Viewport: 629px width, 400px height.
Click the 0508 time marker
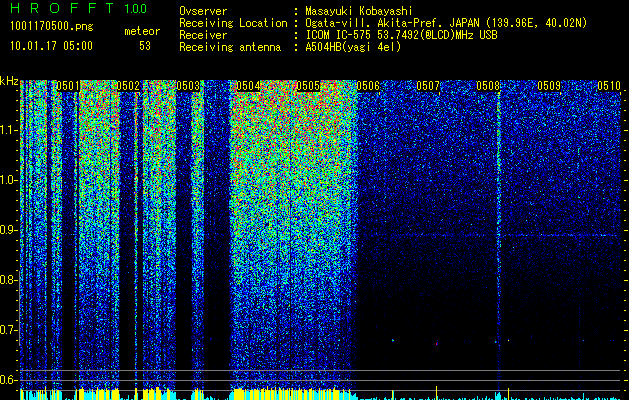point(488,86)
